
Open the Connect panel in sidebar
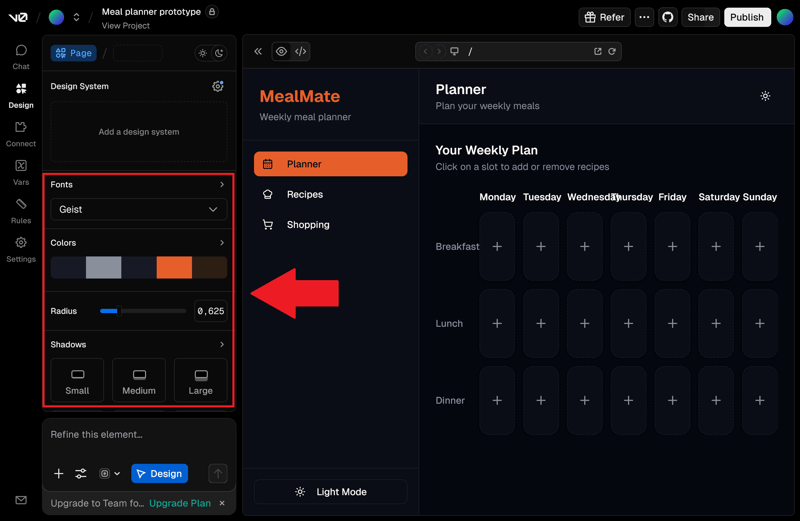(x=21, y=134)
